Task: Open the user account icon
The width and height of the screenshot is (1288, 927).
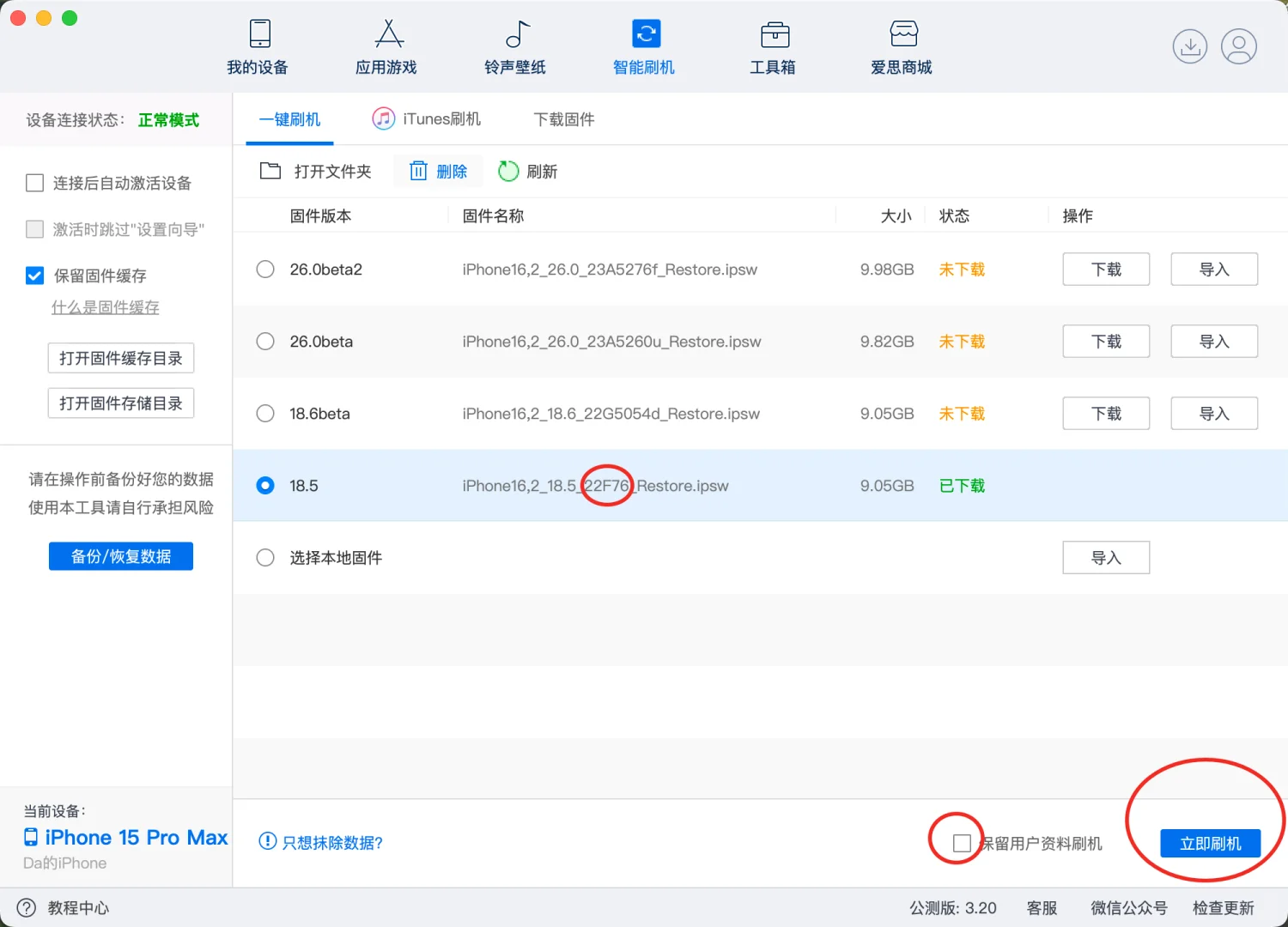Action: pos(1239,47)
